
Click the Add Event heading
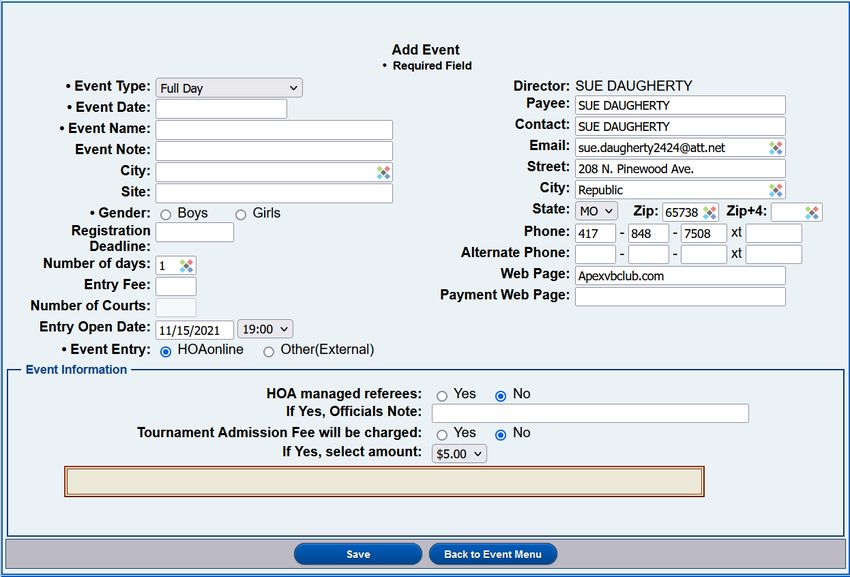click(426, 49)
